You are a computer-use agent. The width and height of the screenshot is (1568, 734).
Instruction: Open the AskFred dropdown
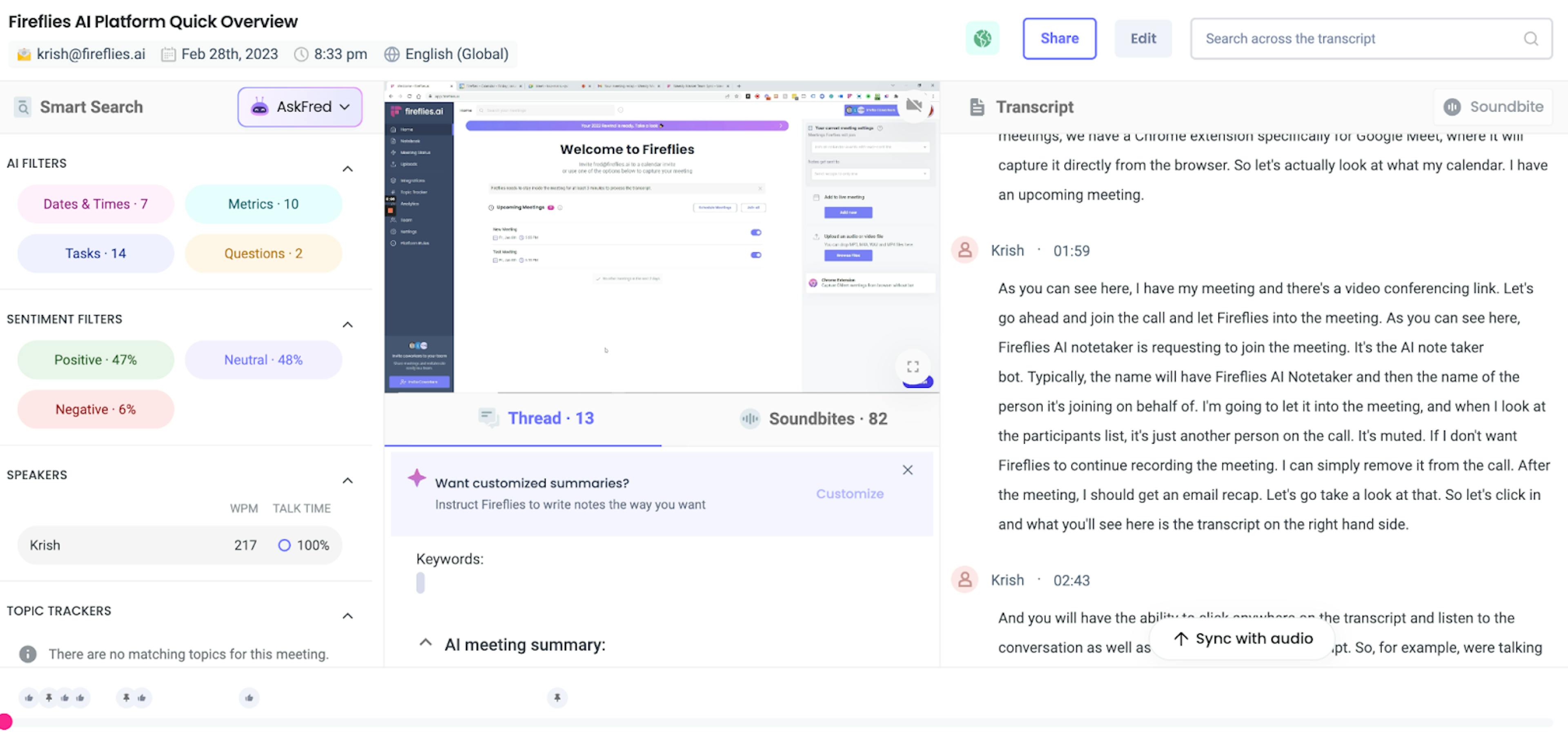300,107
